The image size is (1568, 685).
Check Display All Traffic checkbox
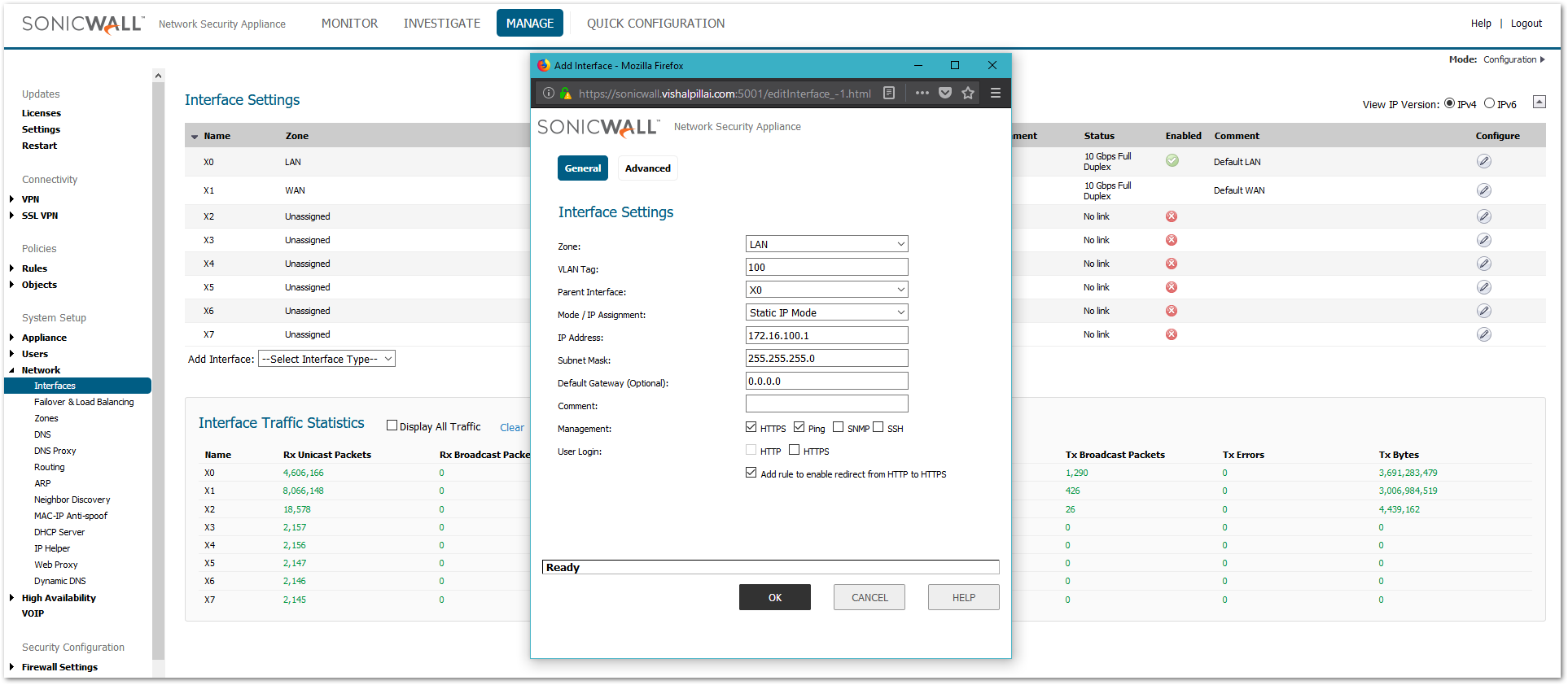392,425
